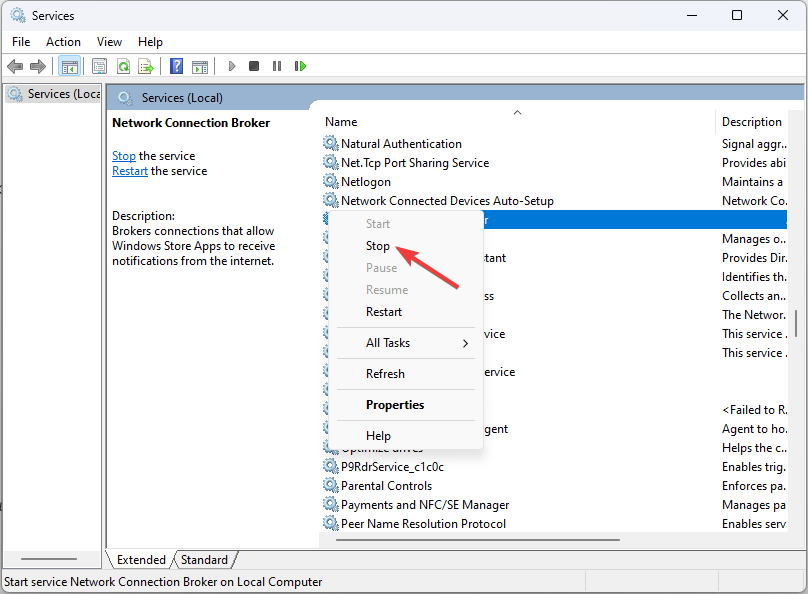Select the P9RdrService_c1c0c service
Viewport: 808px width, 594px height.
pos(392,467)
